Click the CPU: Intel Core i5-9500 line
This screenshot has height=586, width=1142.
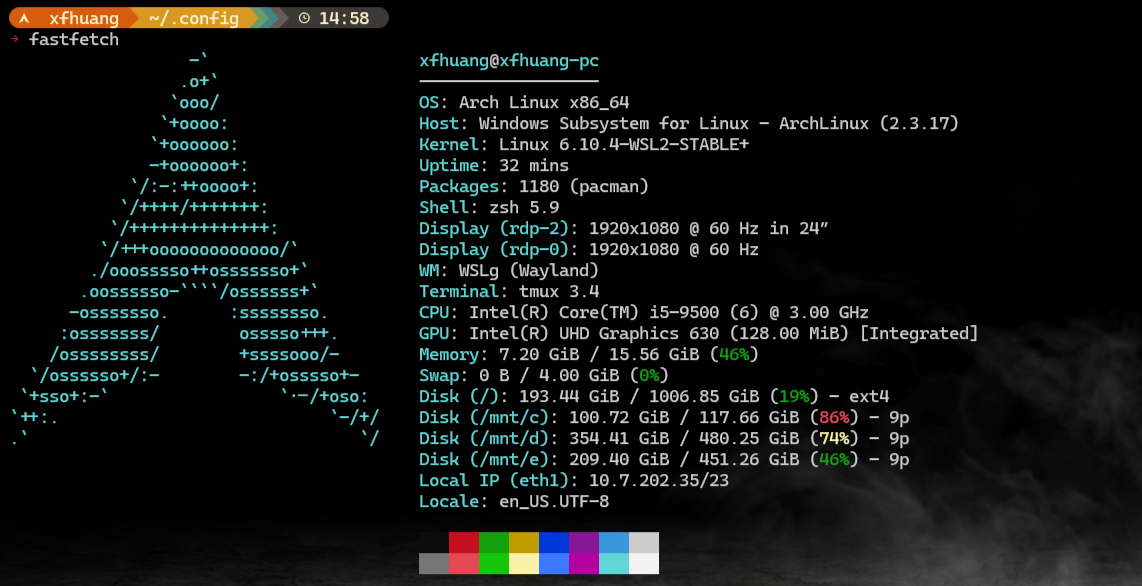point(644,313)
